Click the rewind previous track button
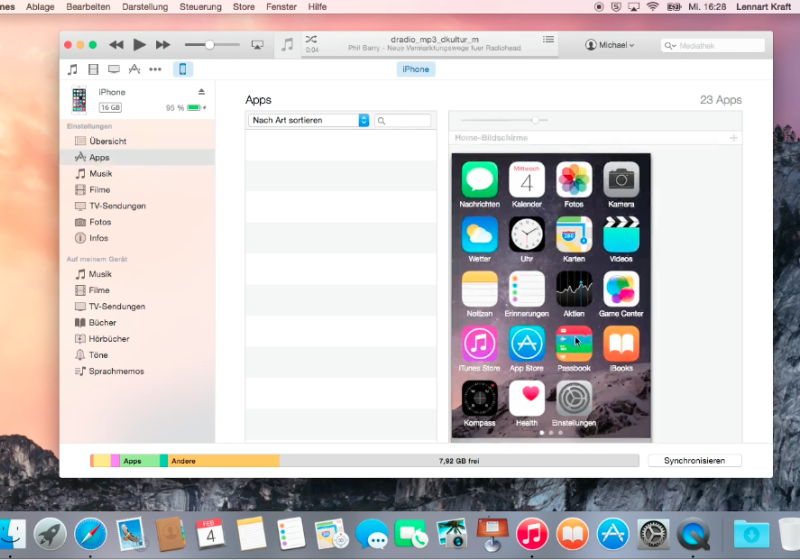Viewport: 800px width, 560px height. click(116, 45)
